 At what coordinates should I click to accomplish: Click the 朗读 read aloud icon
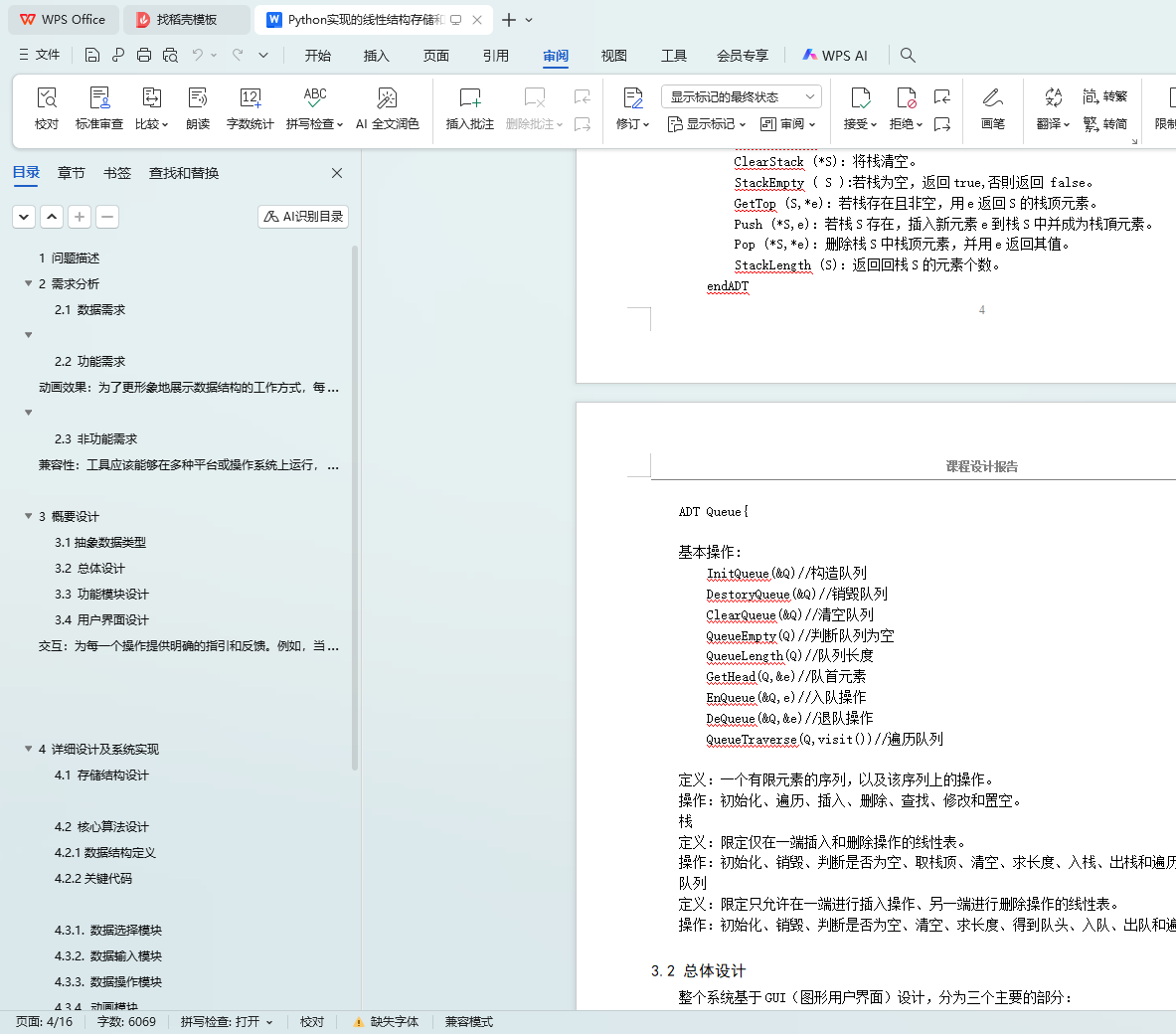pyautogui.click(x=198, y=97)
